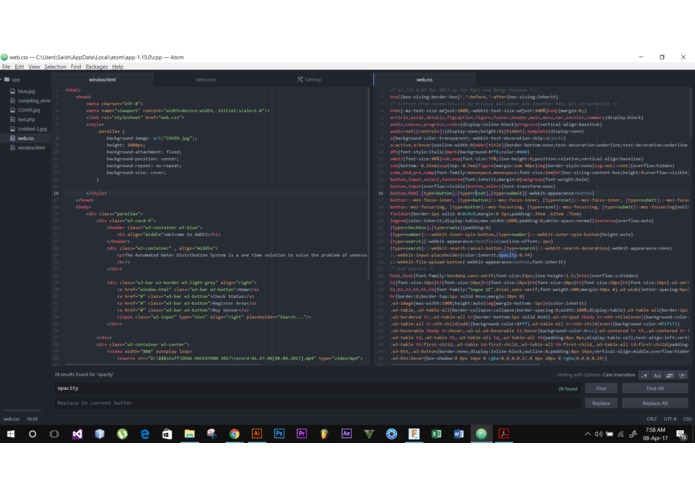
Task: Open COVER.jpg from the project tree
Action: coord(29,110)
